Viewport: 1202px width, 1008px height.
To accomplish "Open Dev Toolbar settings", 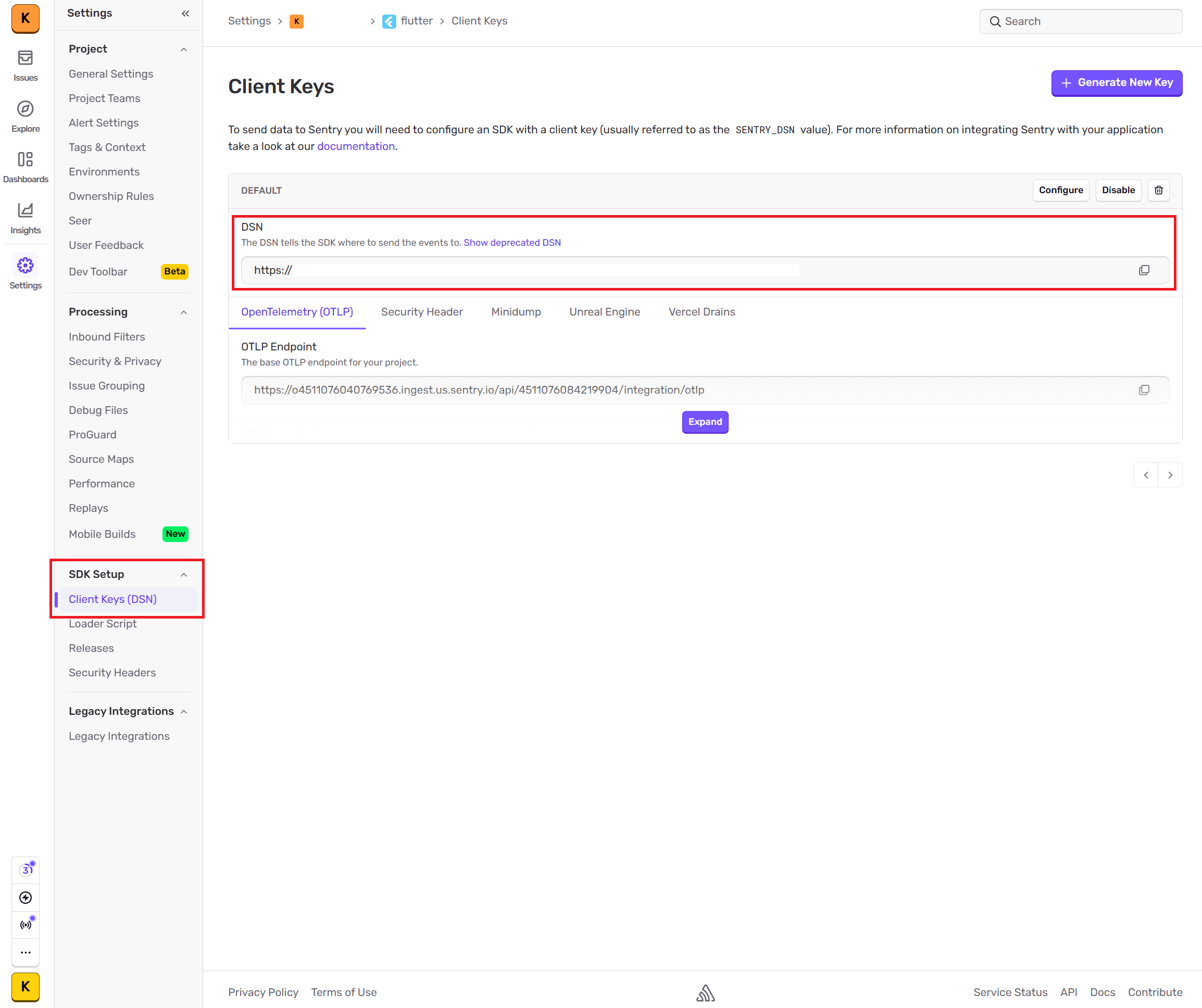I will coord(98,272).
